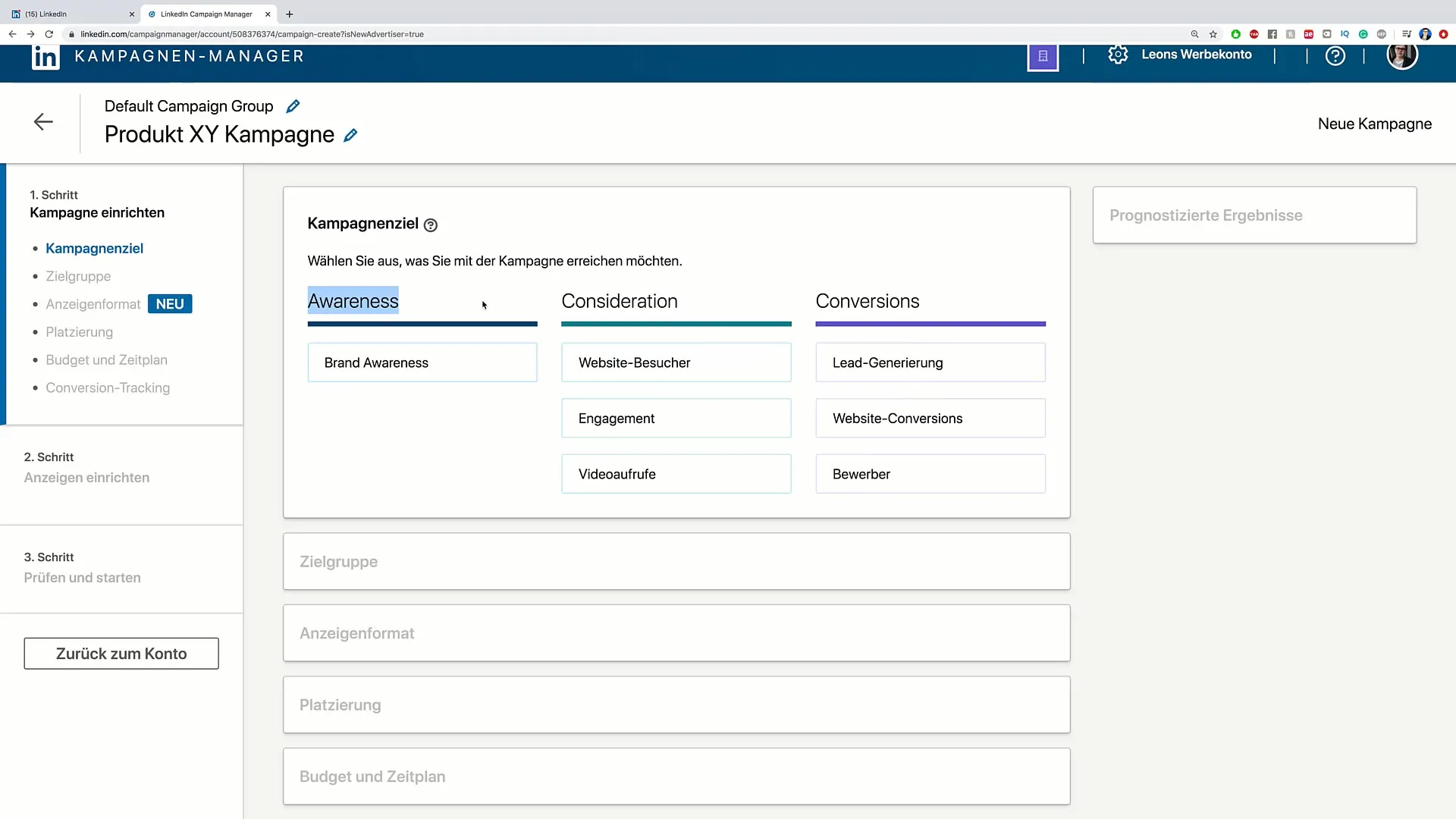Edit Produkt XY Kampagne name pencil
The height and width of the screenshot is (819, 1456).
350,135
